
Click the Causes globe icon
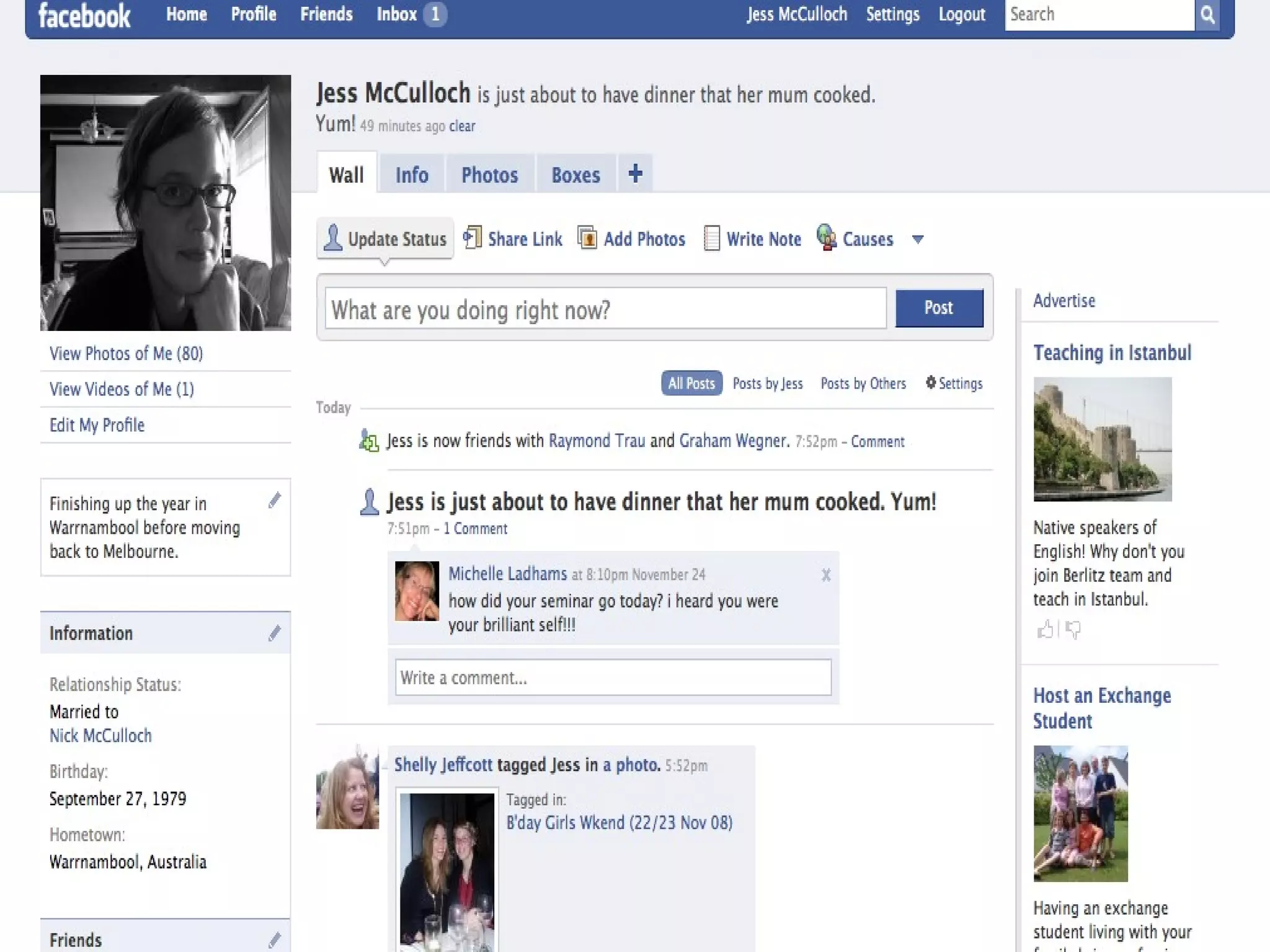tap(826, 238)
